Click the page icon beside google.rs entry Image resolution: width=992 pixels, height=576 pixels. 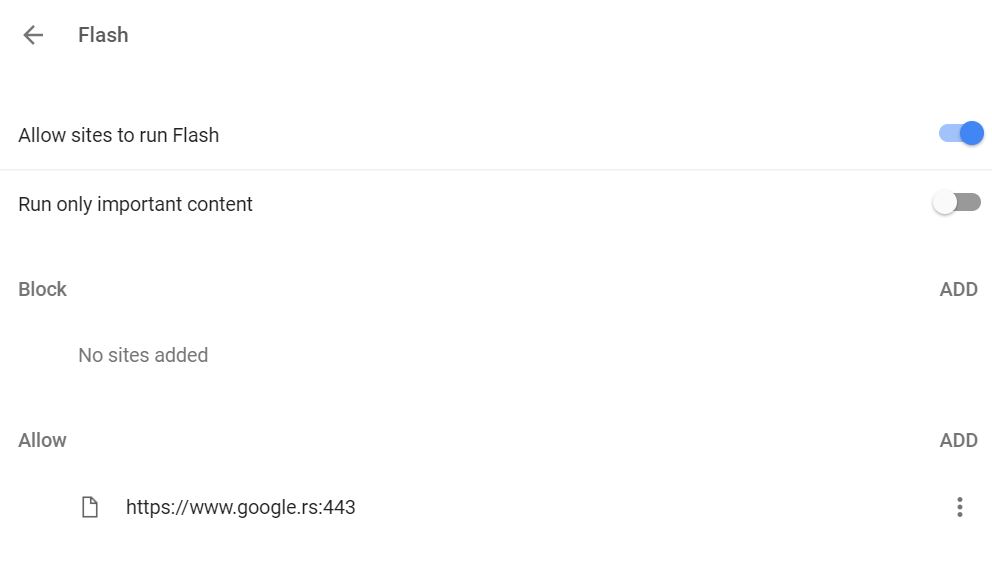[90, 507]
